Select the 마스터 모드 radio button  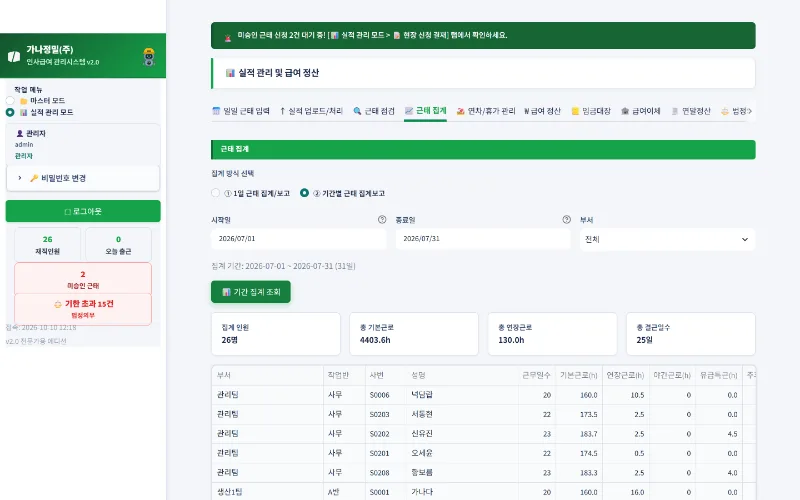coord(10,101)
